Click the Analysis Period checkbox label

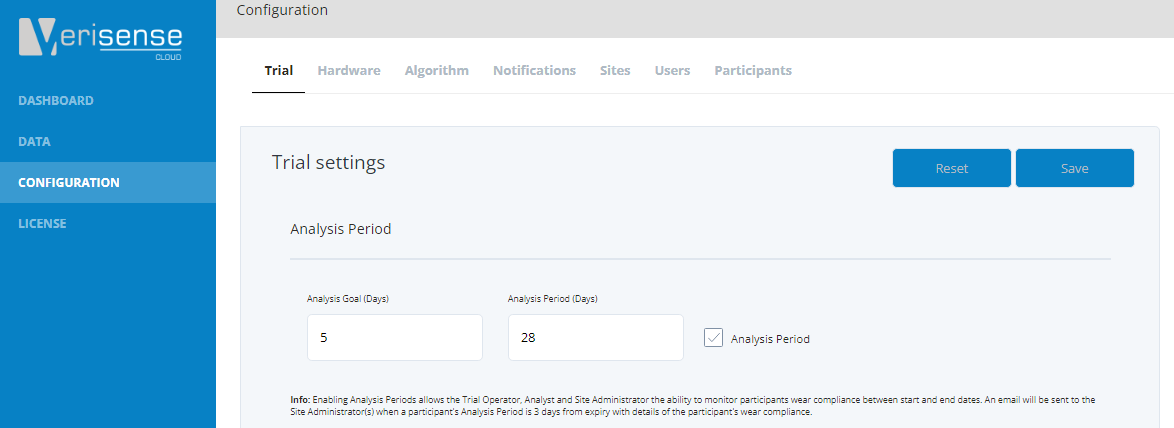(770, 339)
